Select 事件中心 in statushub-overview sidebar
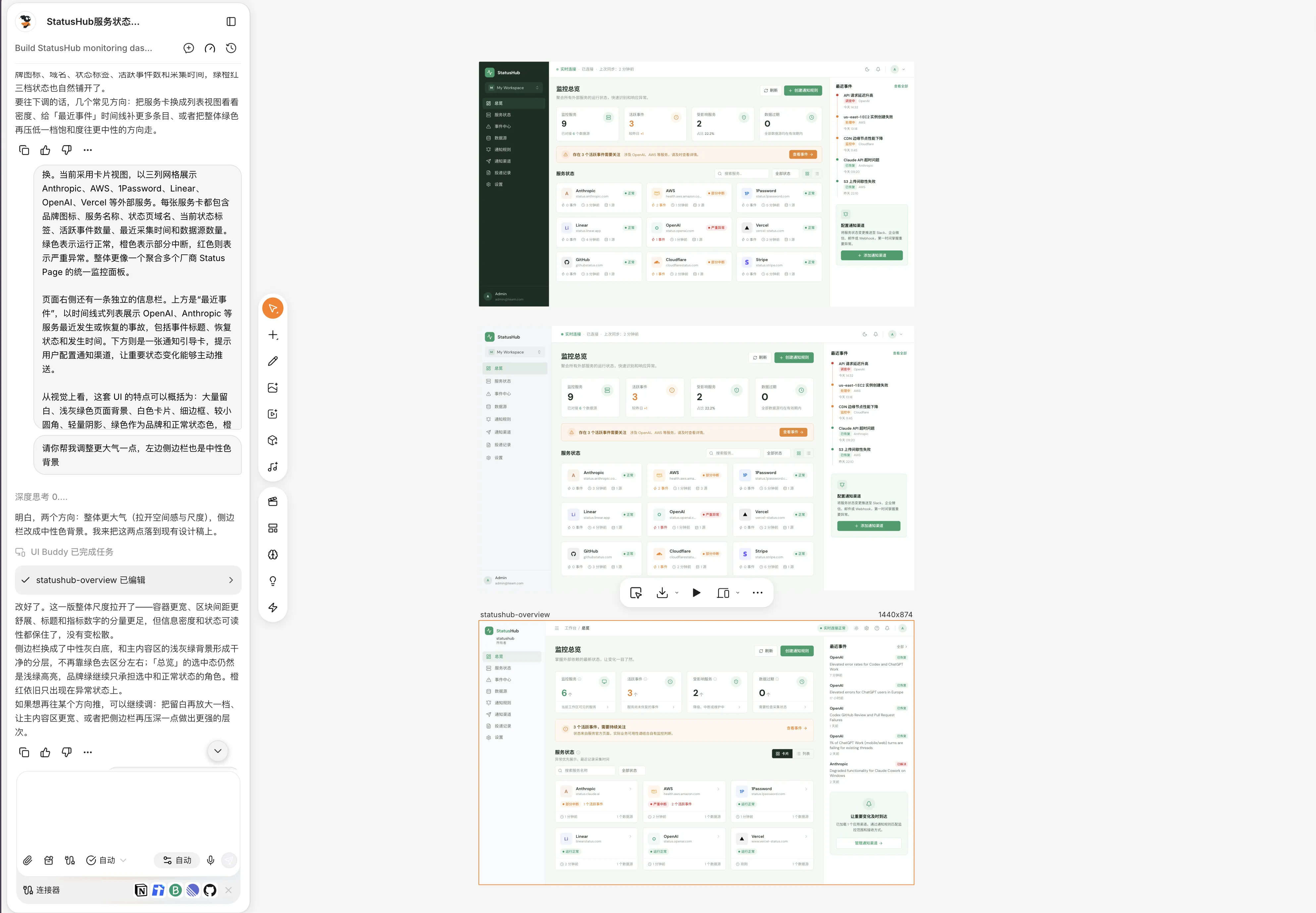 pyautogui.click(x=512, y=679)
